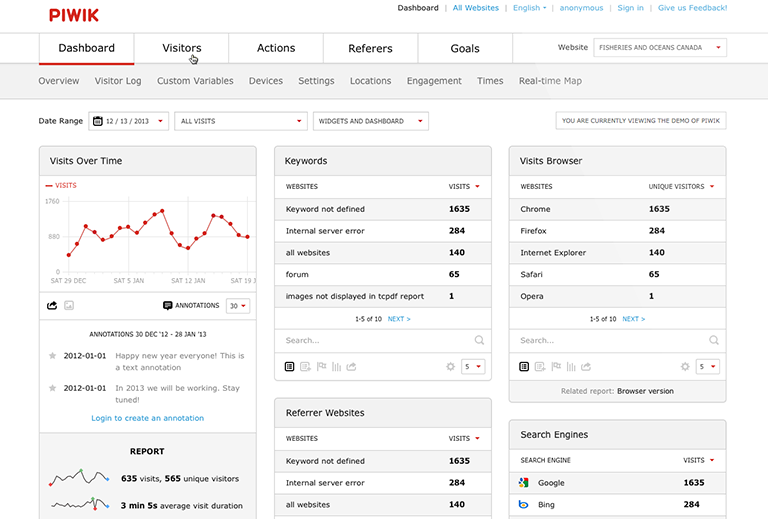Save Visits Over Time graph as image
This screenshot has height=519, width=768.
coord(69,306)
